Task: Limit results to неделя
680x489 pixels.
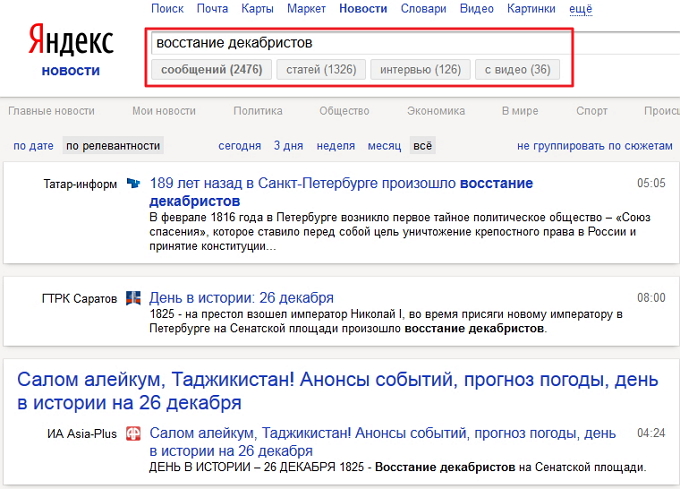Action: click(336, 146)
